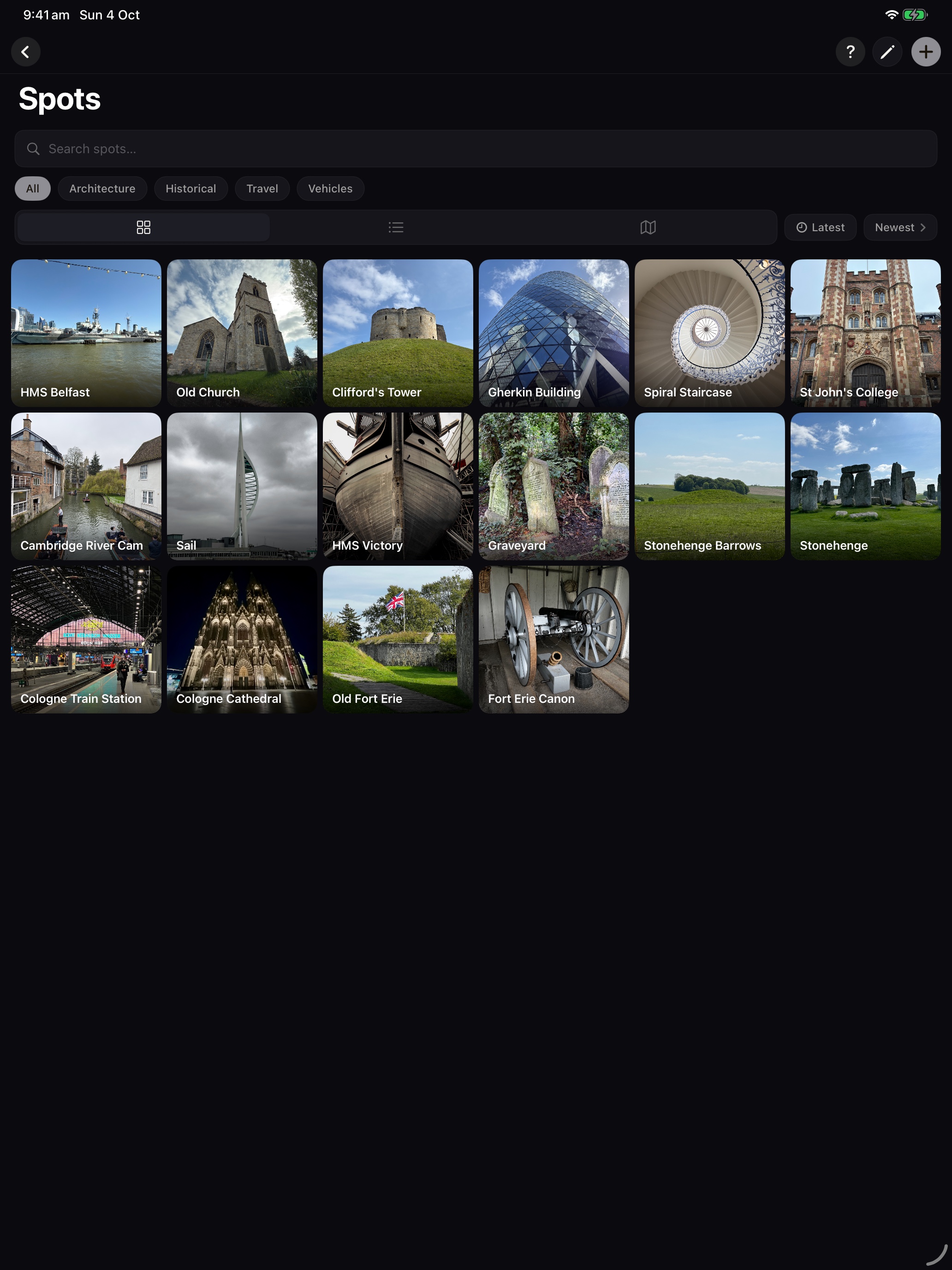
Task: Open the Clifford's Tower spot
Action: point(398,333)
